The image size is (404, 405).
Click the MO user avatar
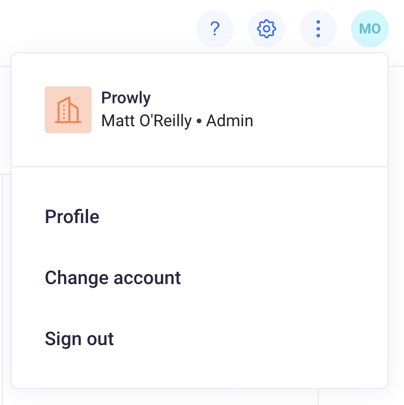(x=370, y=29)
